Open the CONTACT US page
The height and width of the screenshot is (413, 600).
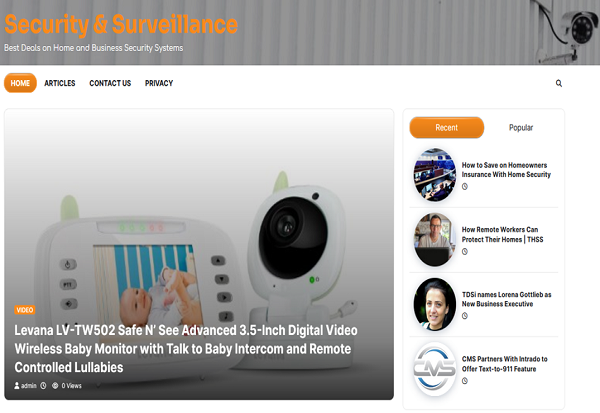coord(110,83)
